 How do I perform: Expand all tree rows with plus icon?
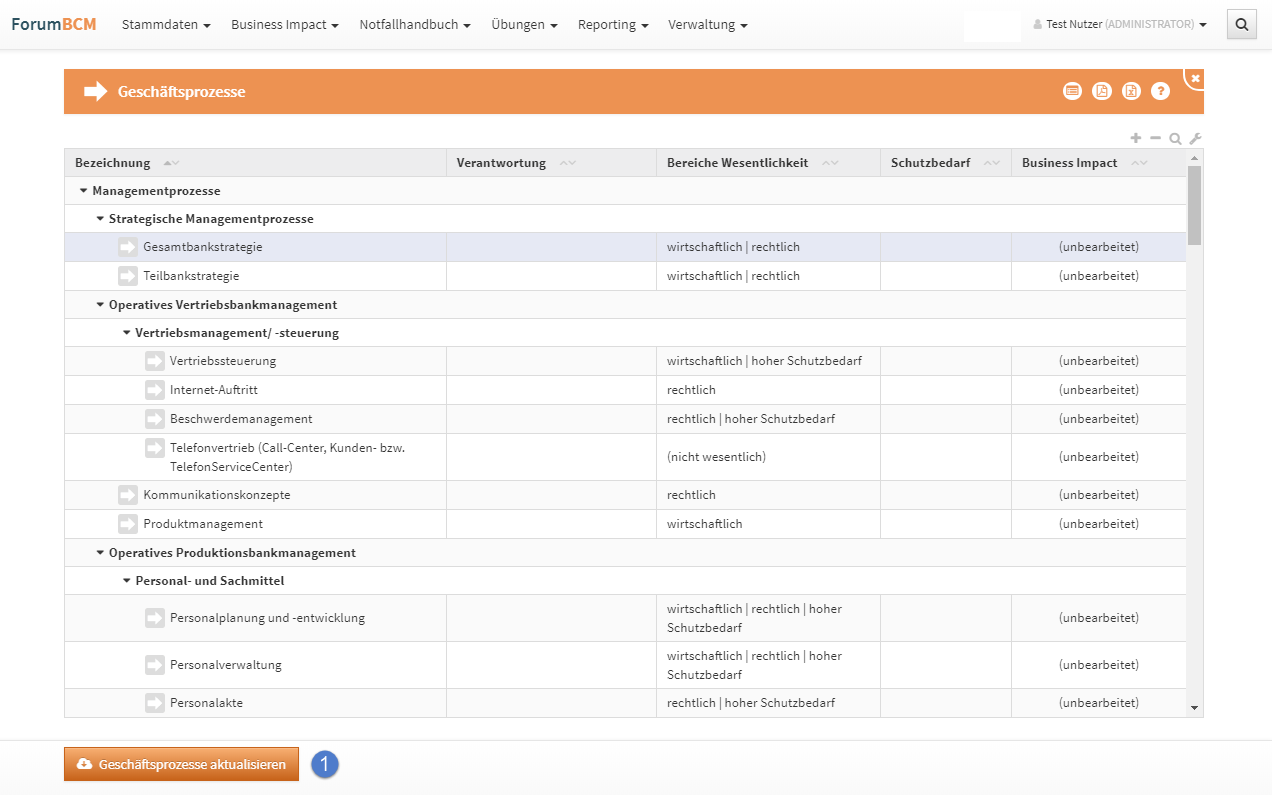click(1136, 139)
